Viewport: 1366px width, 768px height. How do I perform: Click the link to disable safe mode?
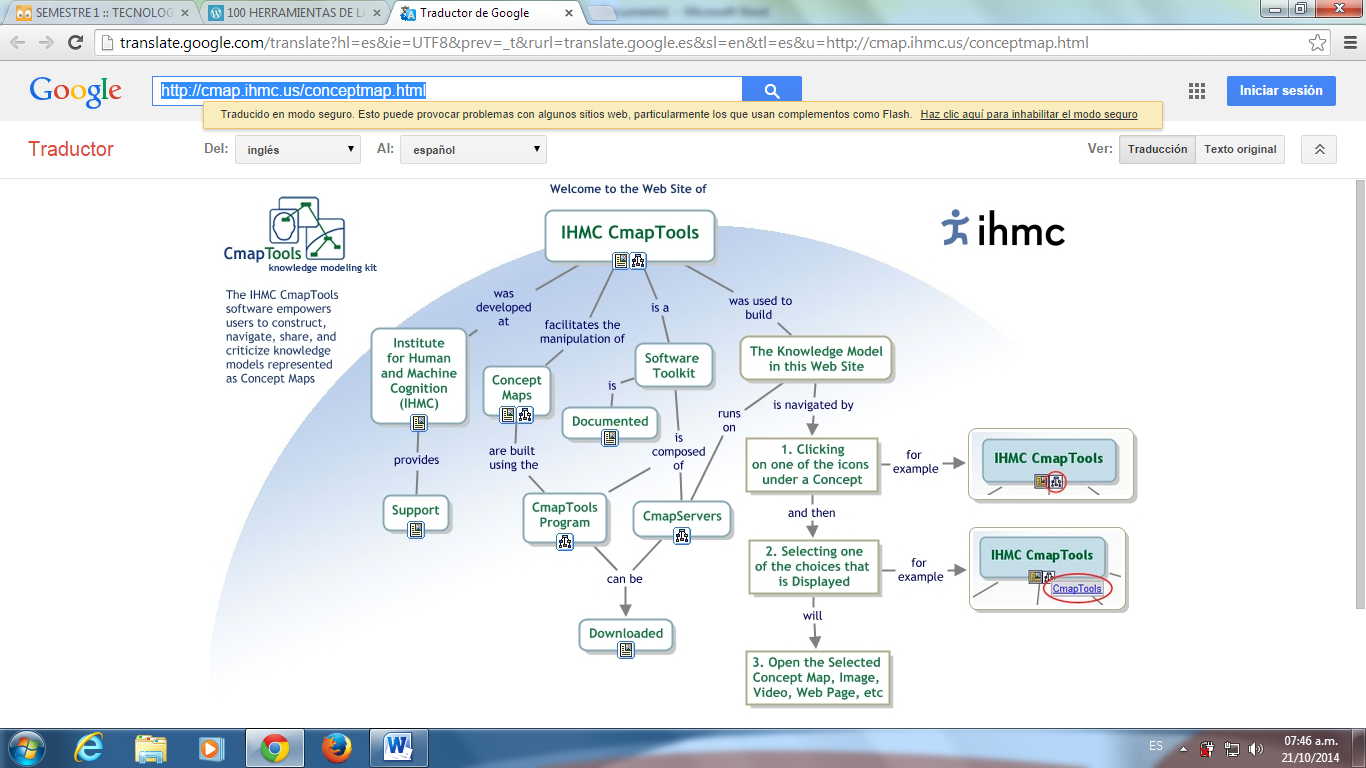click(x=1028, y=114)
